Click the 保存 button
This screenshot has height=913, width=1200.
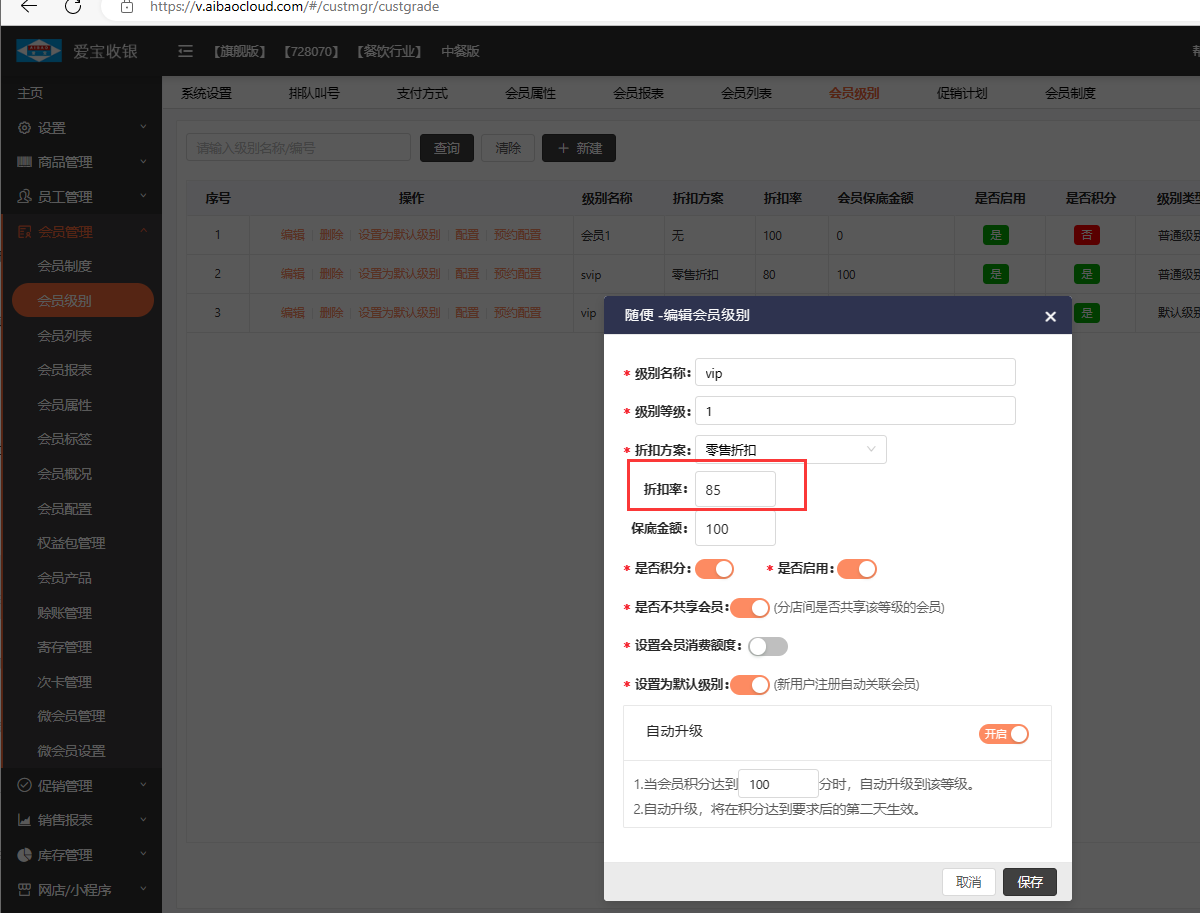1029,882
